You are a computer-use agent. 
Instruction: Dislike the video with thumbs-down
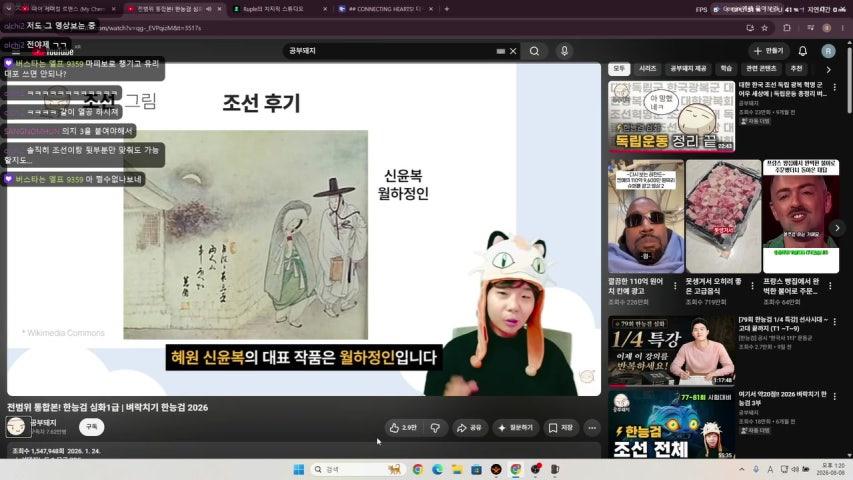(436, 428)
